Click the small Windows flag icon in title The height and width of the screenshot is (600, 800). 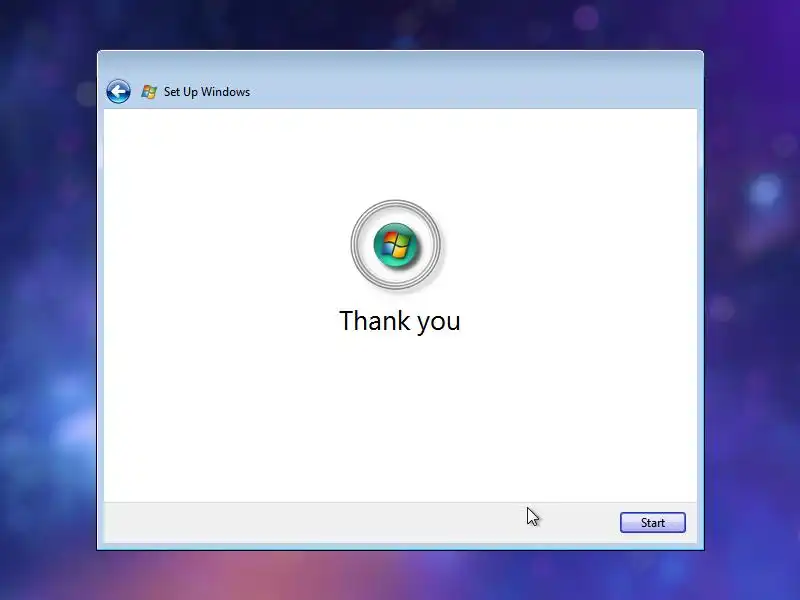149,92
